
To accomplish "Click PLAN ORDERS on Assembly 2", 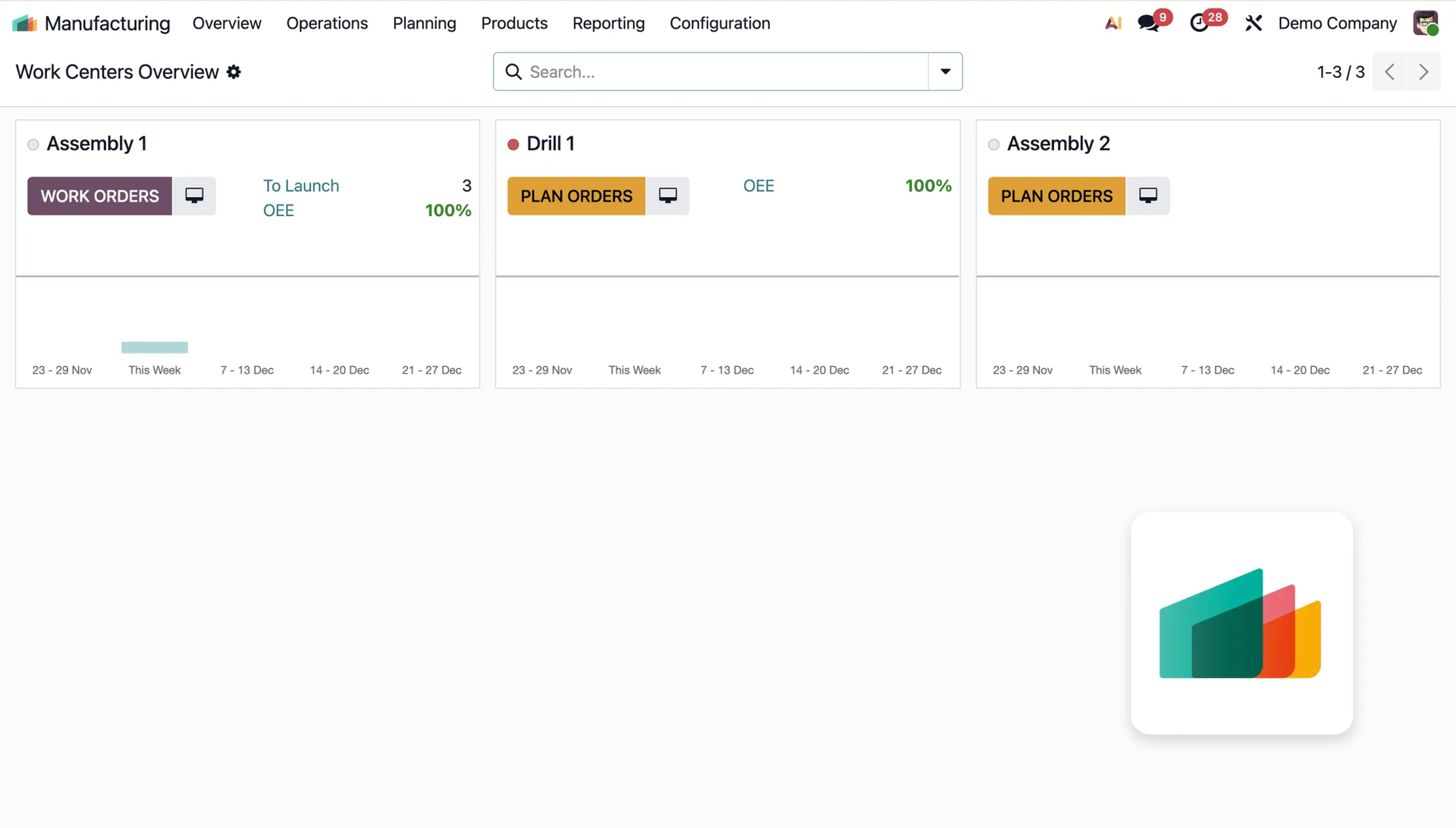I will [1056, 196].
